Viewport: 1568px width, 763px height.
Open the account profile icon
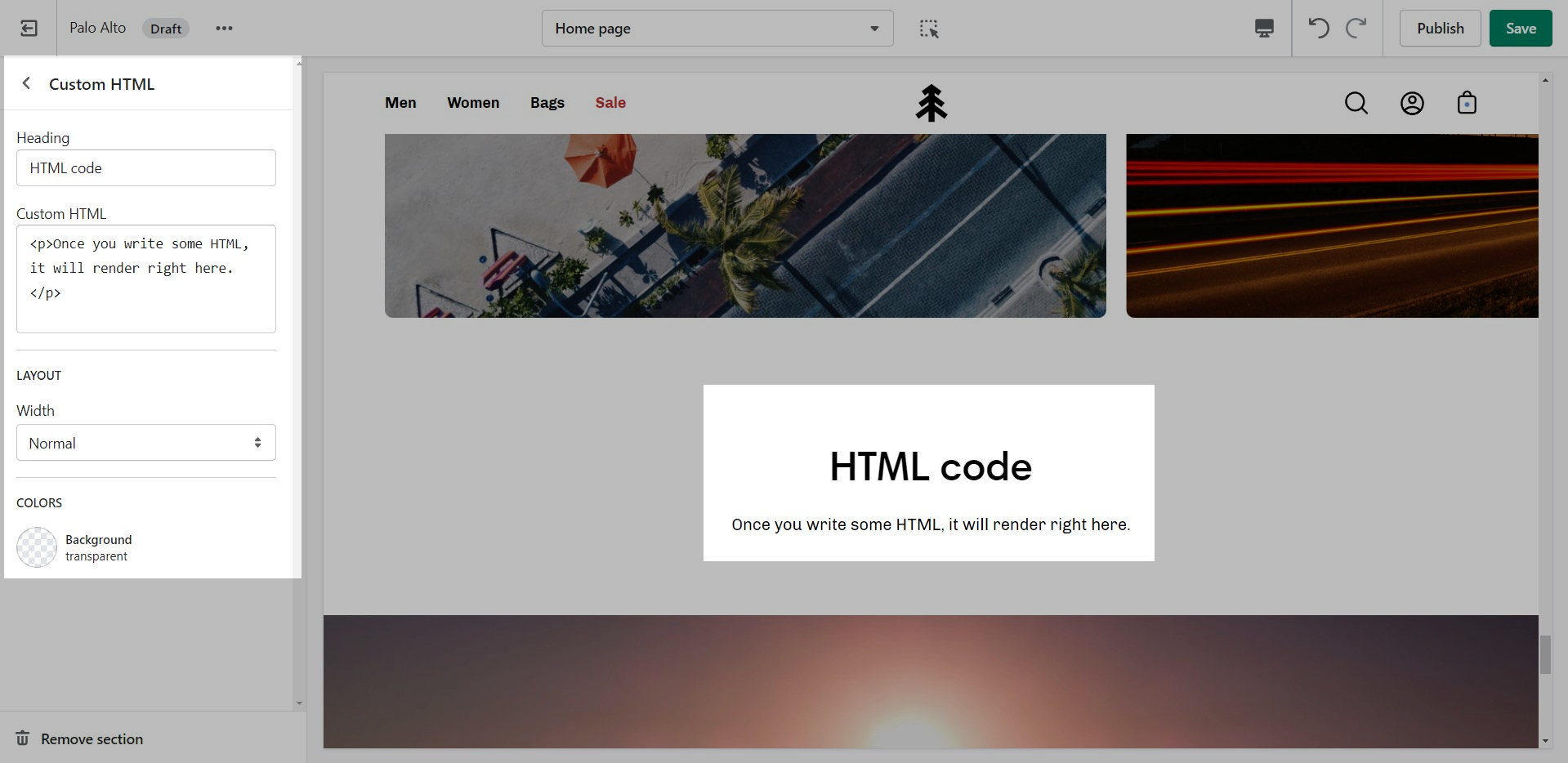[x=1412, y=103]
